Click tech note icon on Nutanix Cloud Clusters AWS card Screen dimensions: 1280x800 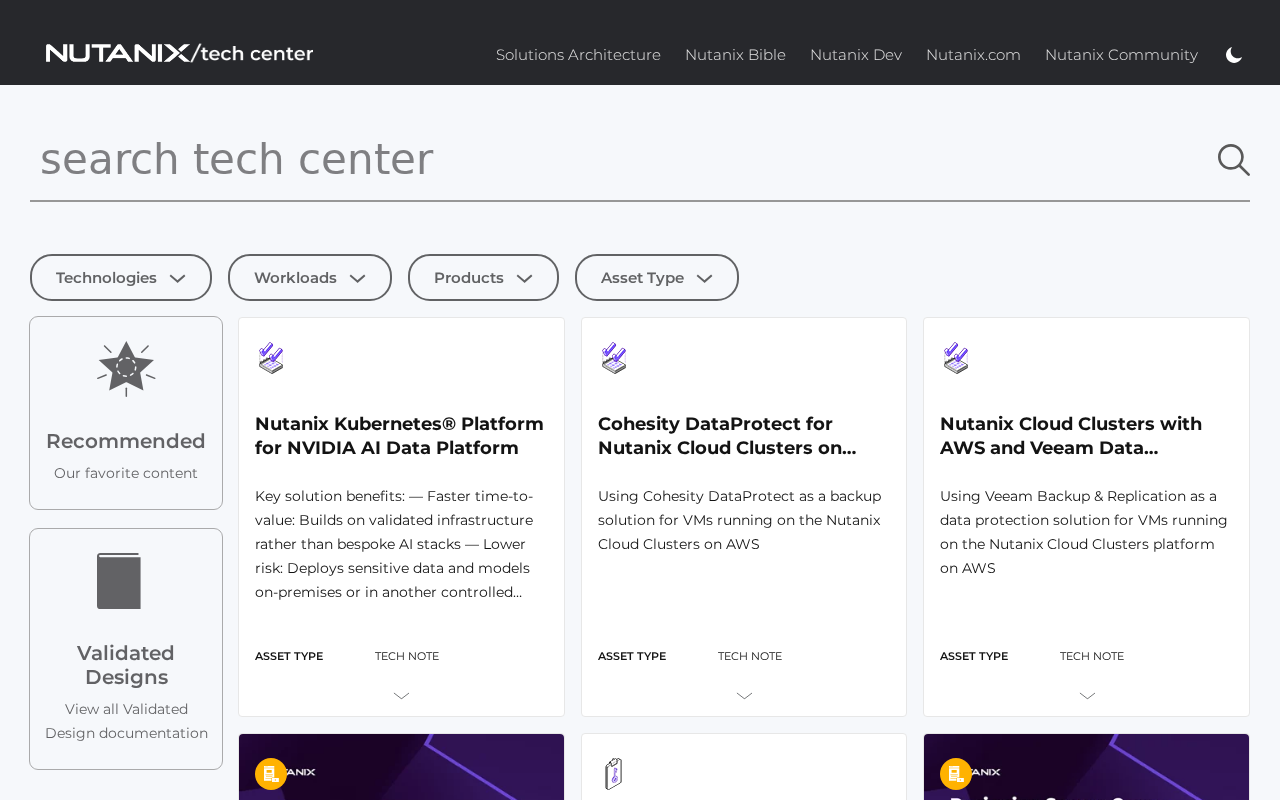(954, 359)
